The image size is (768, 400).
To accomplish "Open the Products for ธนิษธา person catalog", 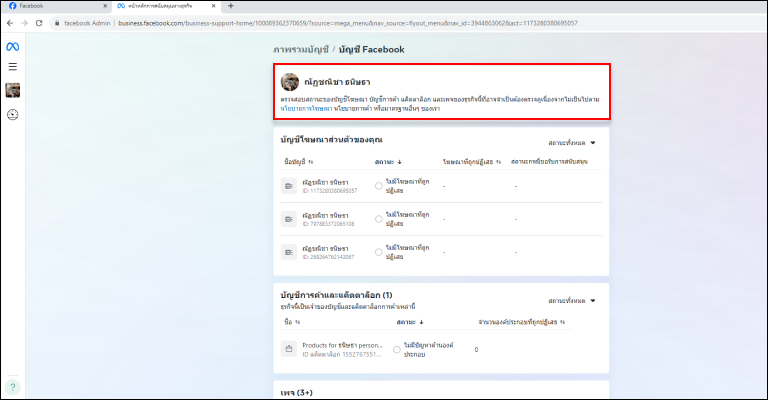I will [342, 345].
